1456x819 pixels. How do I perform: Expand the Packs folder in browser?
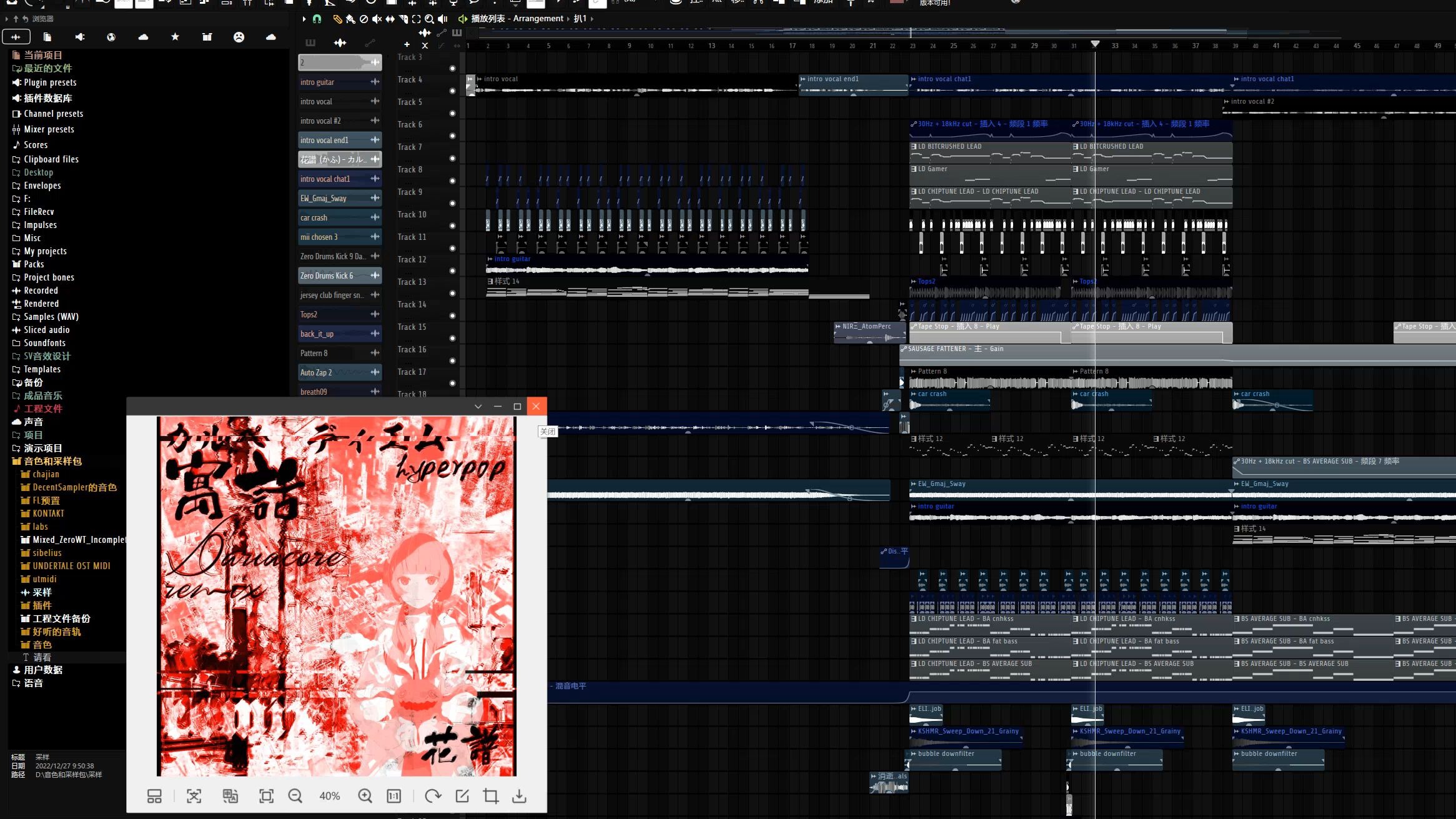[28, 264]
